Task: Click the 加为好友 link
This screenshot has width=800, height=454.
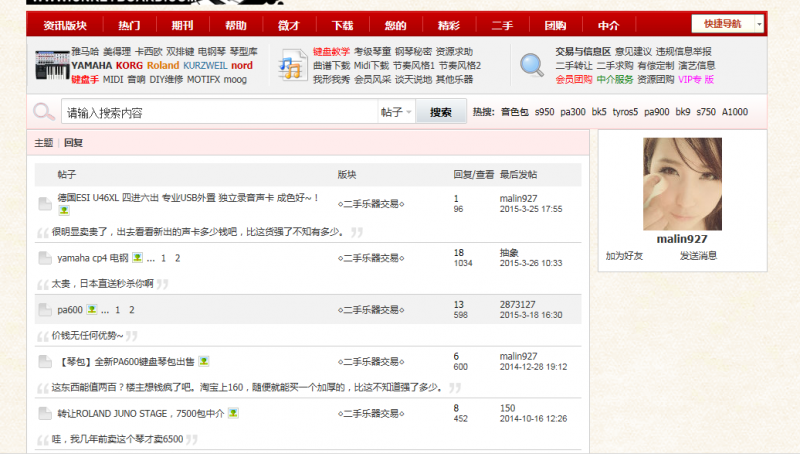Action: [625, 256]
